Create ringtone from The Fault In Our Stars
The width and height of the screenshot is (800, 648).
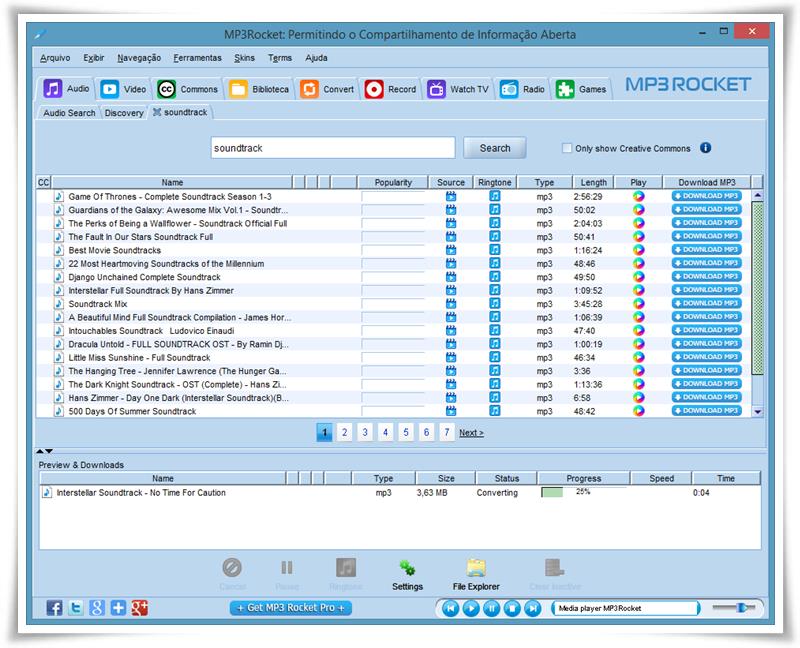pyautogui.click(x=494, y=236)
